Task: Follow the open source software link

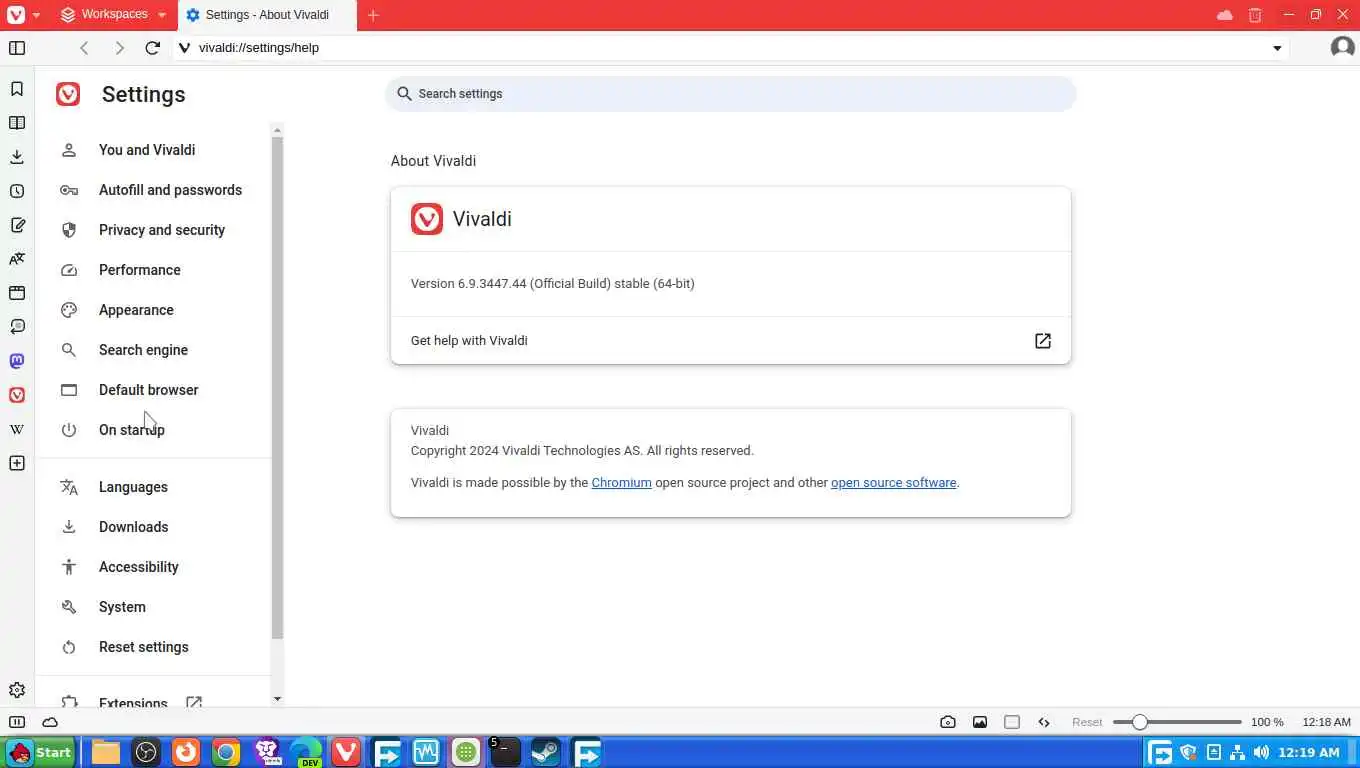Action: (893, 483)
